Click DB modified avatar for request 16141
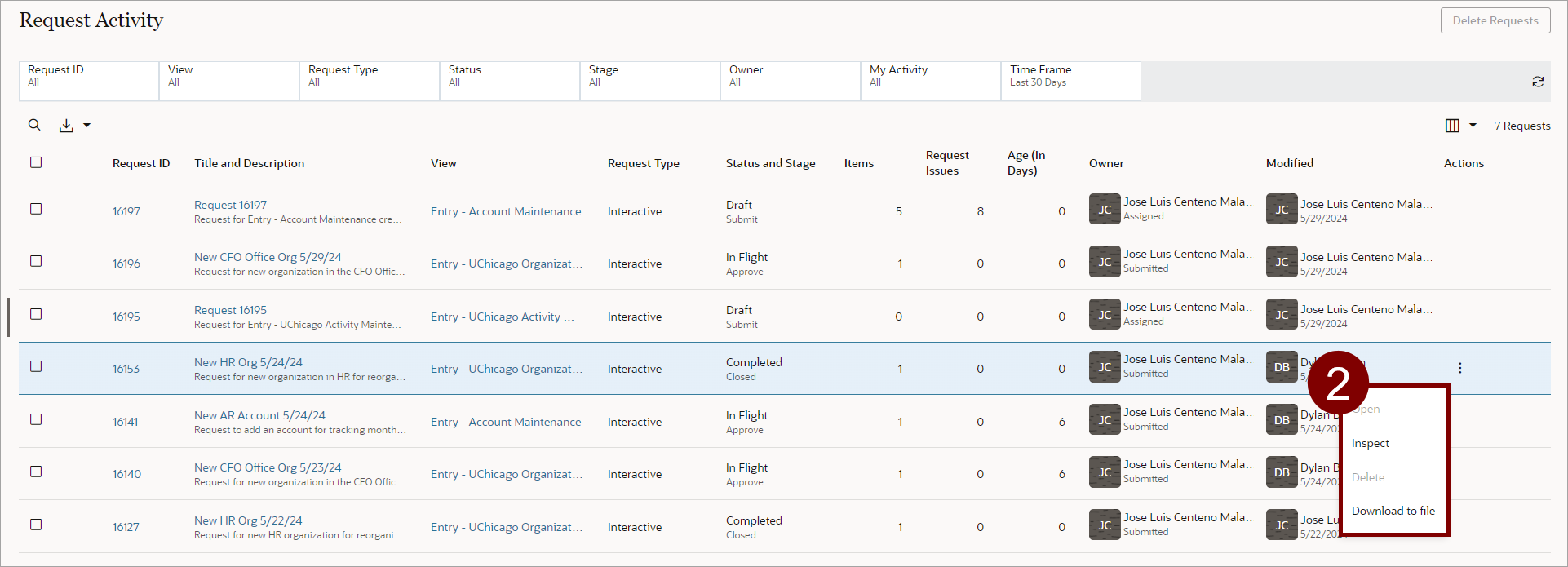 [1281, 420]
